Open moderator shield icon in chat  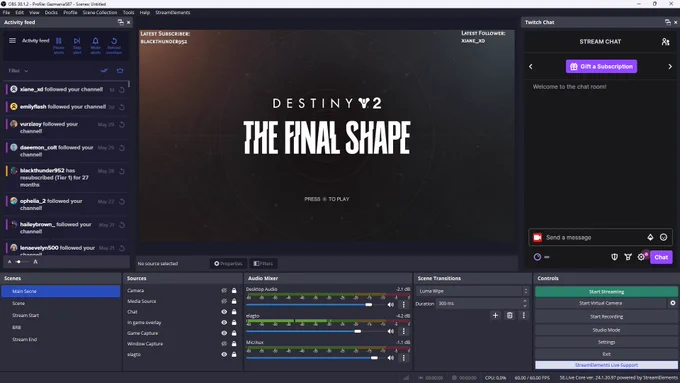[615, 257]
